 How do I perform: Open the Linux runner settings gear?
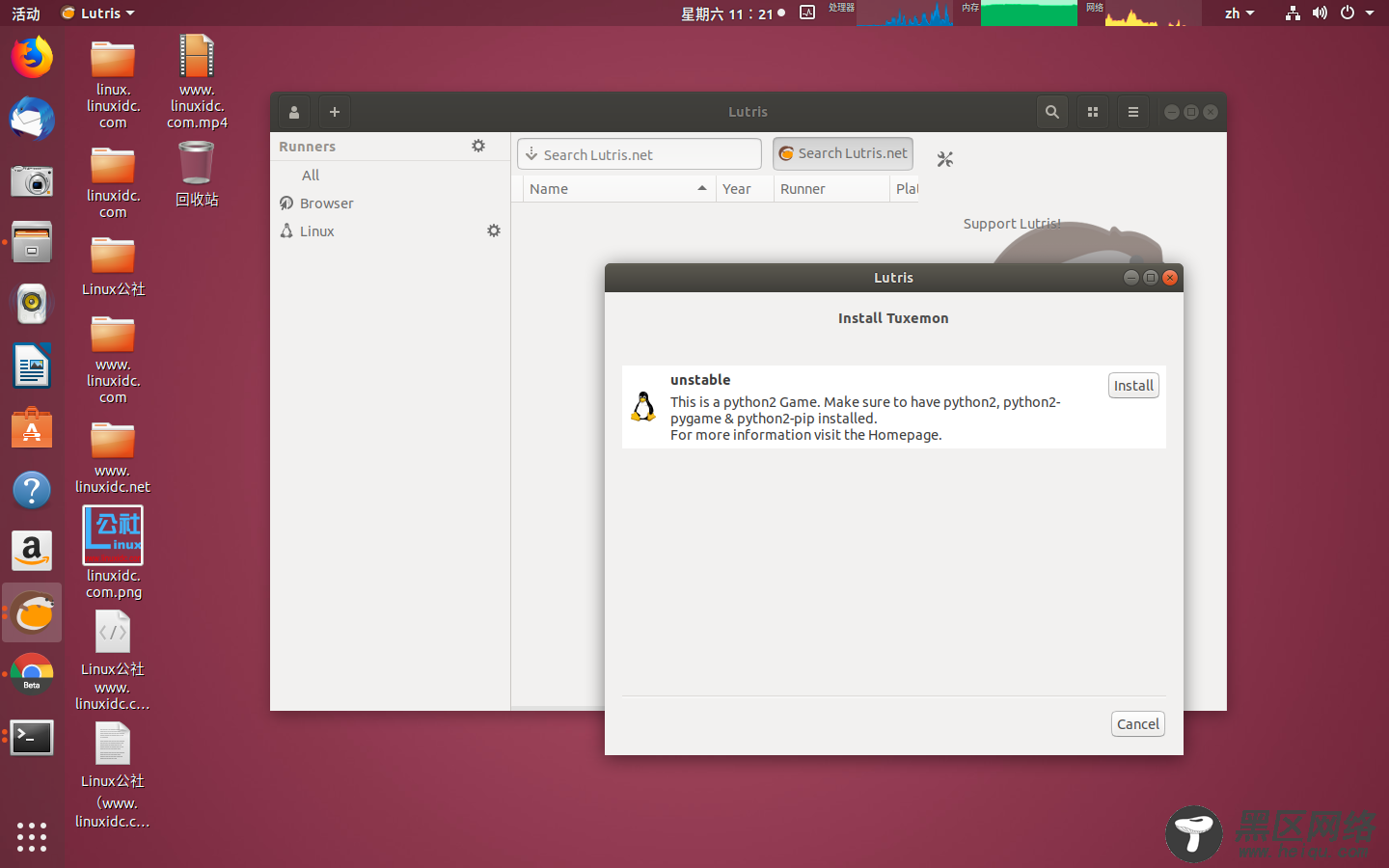point(494,231)
